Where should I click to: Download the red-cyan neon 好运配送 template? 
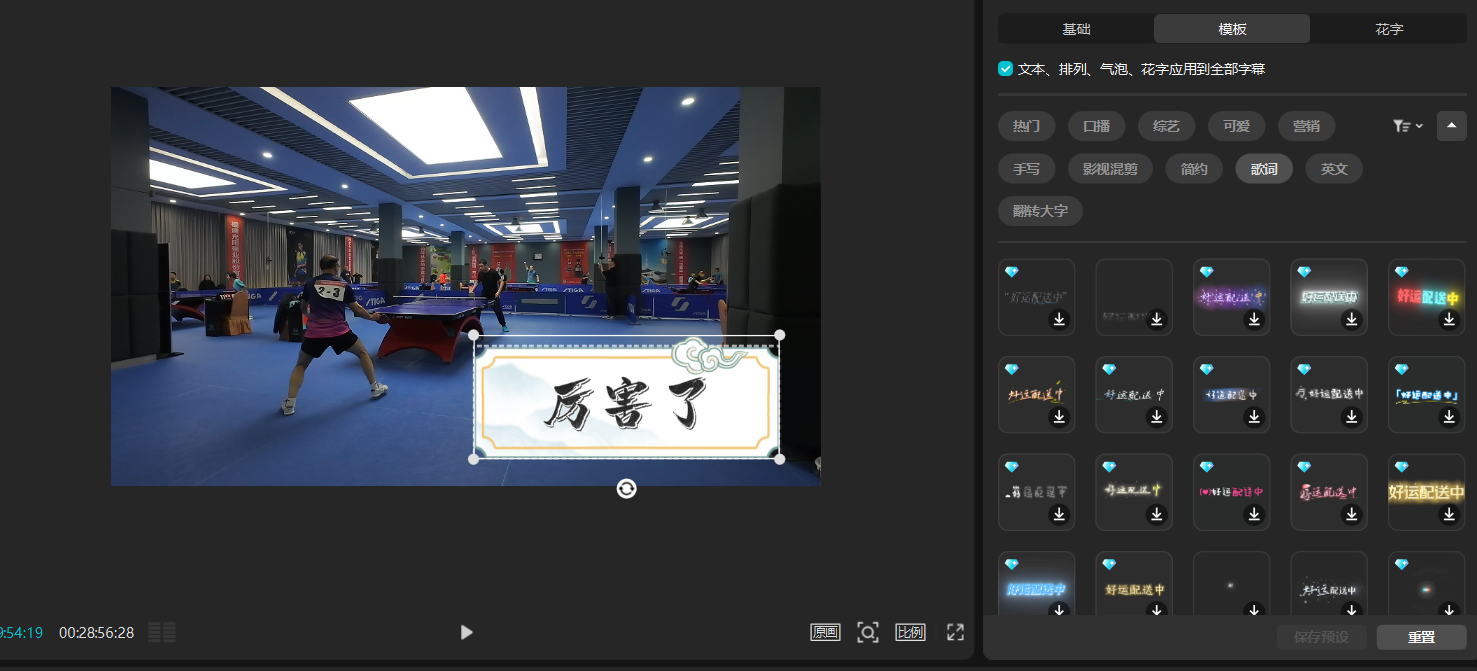point(1449,320)
